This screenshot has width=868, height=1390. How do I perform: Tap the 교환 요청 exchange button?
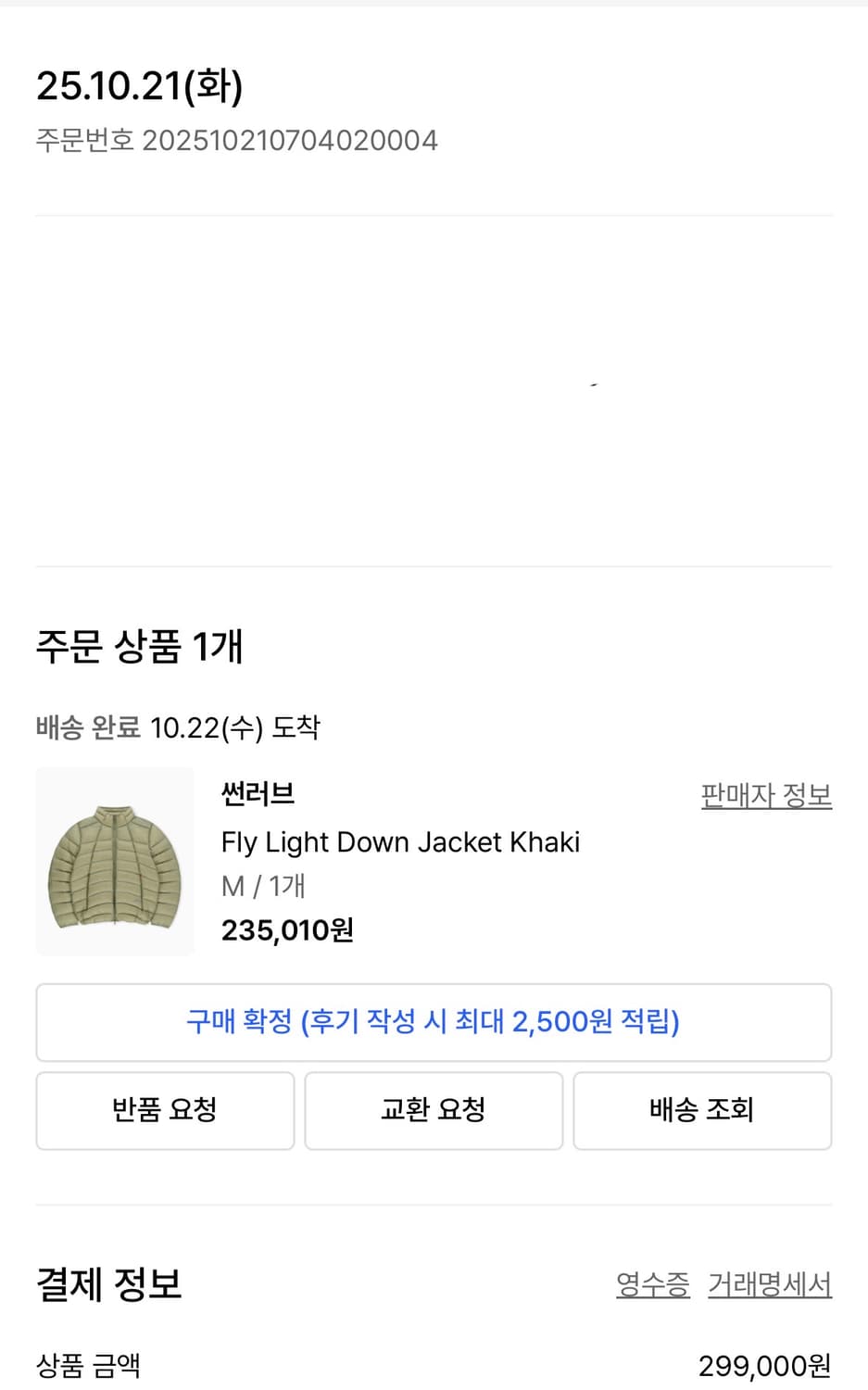434,1110
